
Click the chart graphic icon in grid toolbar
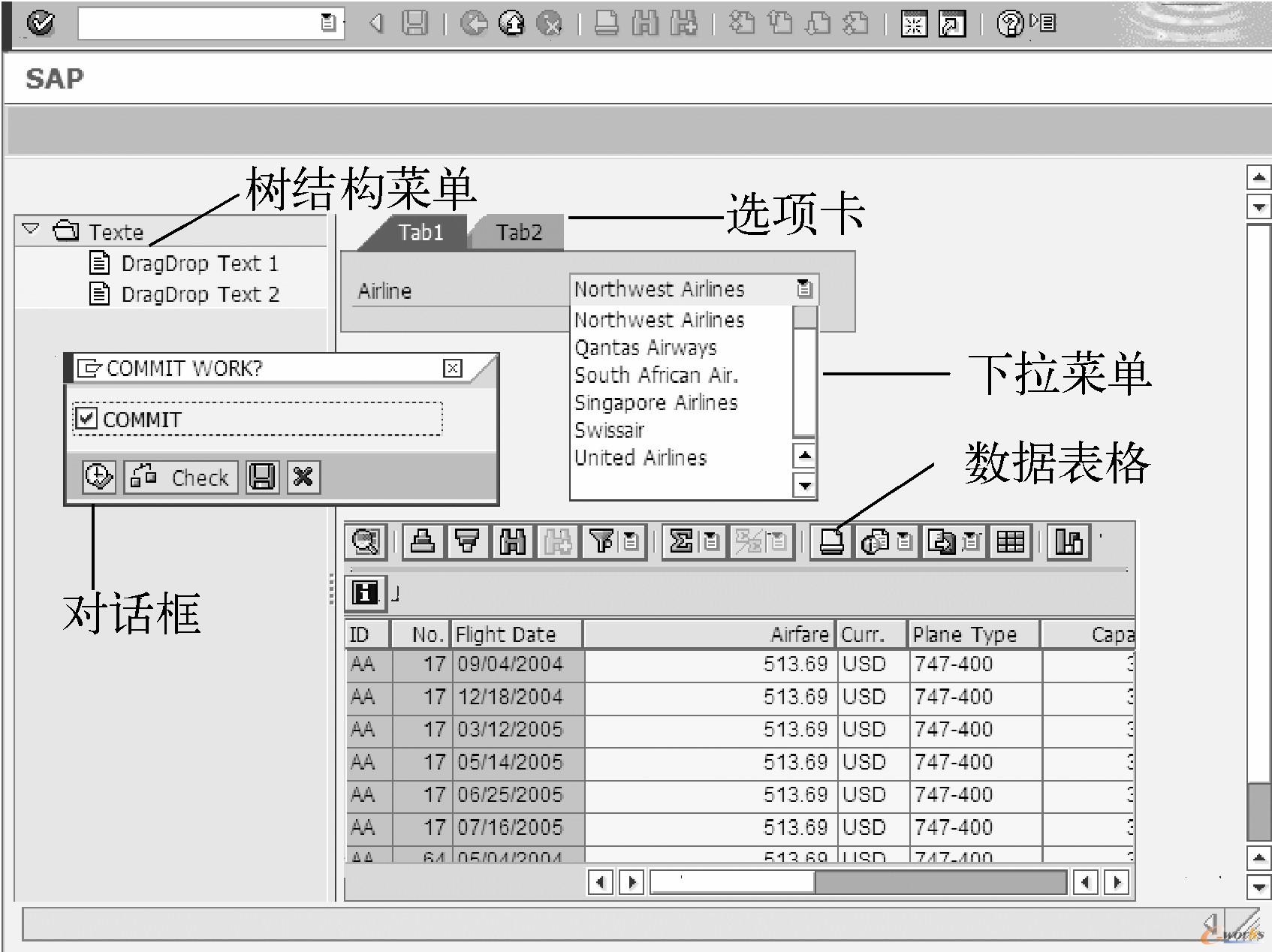click(1069, 542)
